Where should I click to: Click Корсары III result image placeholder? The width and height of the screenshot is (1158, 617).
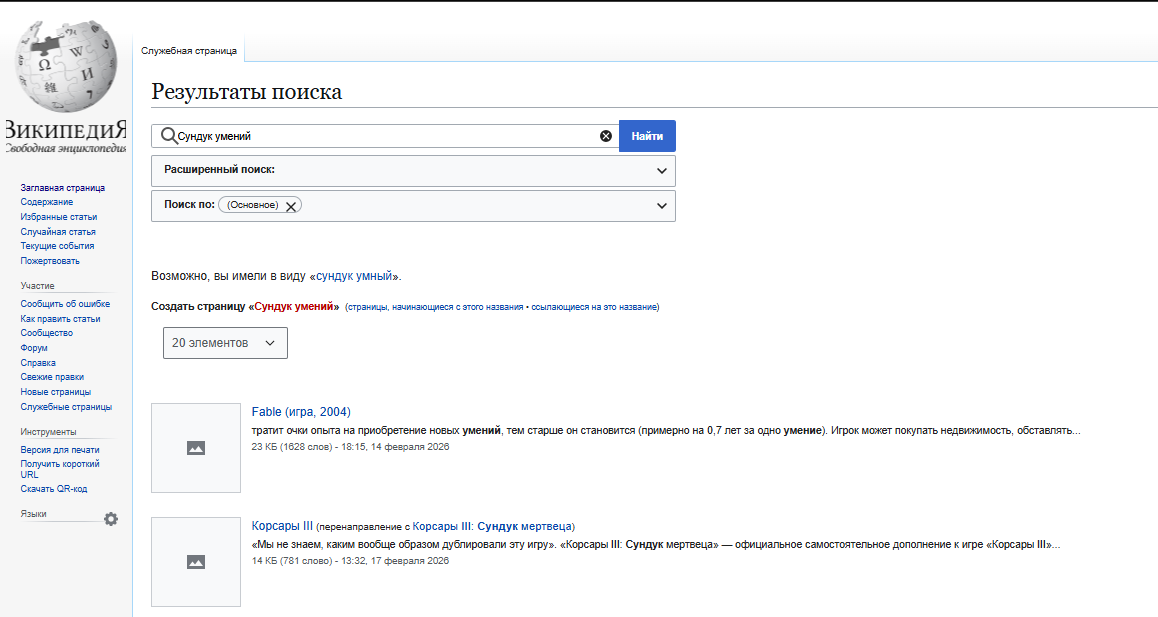(196, 562)
